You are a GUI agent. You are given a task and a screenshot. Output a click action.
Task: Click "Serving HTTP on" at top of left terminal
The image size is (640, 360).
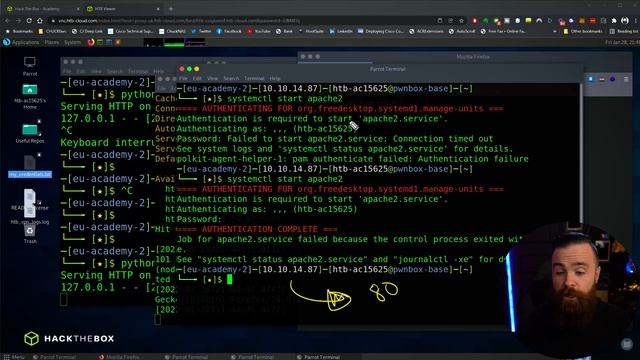coord(106,107)
